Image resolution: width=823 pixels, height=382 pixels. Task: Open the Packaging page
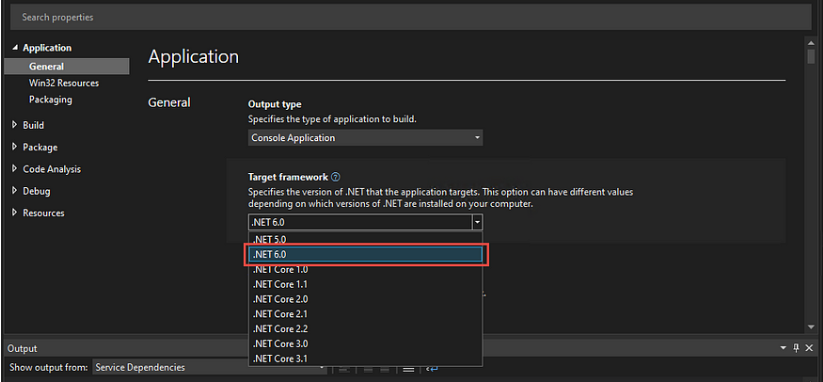coord(50,99)
